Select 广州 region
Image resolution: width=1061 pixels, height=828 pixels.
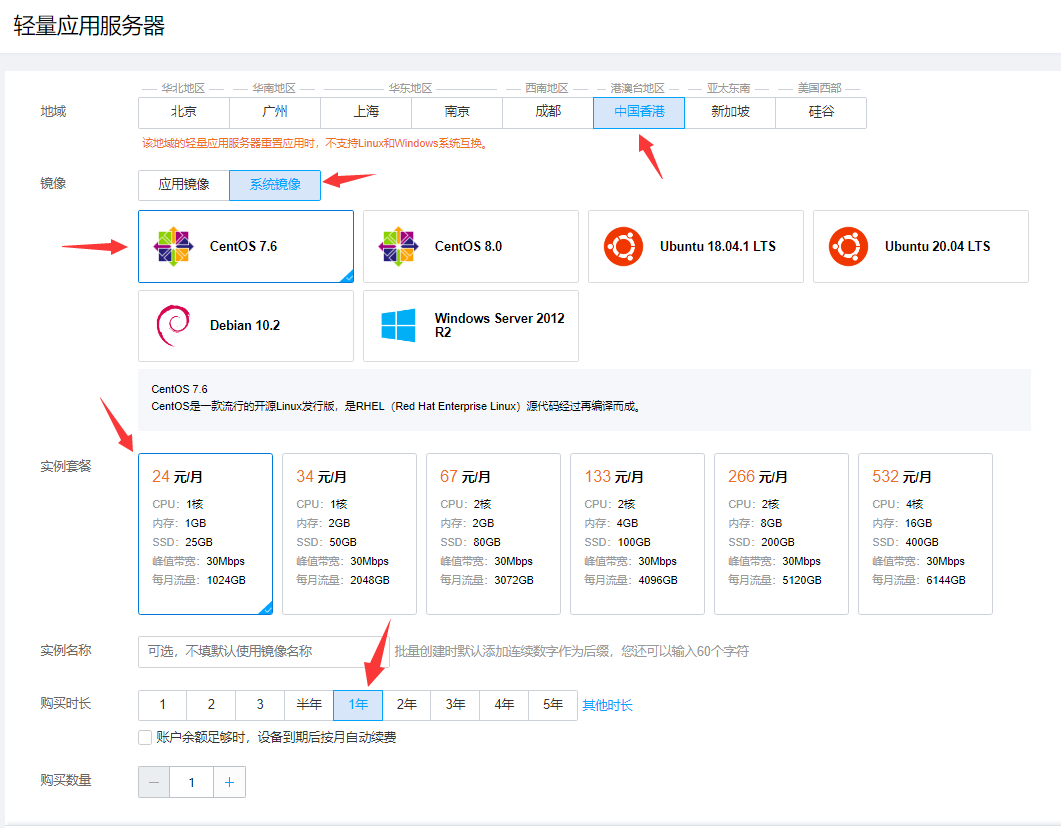275,112
